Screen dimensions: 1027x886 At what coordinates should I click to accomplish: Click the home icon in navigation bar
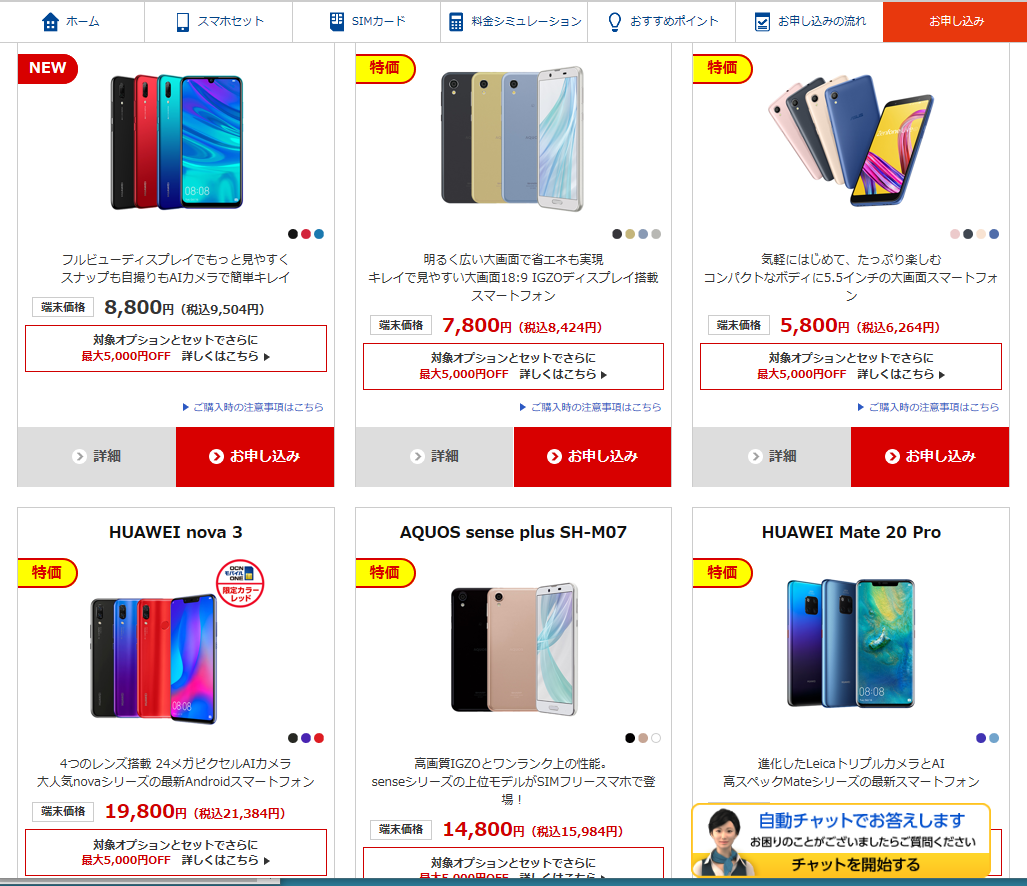pyautogui.click(x=50, y=22)
